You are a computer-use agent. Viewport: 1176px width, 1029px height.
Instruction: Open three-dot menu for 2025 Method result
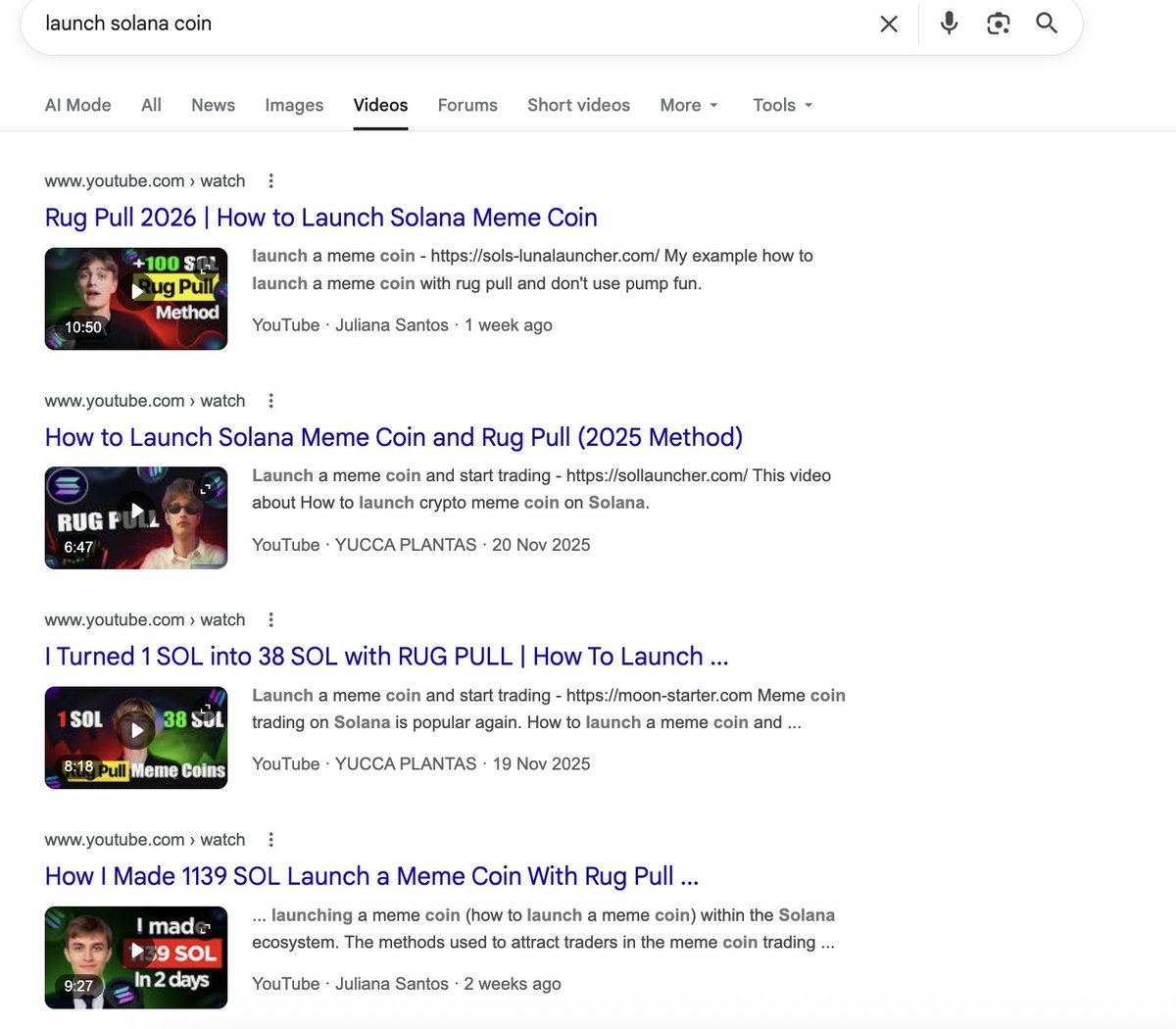[271, 401]
